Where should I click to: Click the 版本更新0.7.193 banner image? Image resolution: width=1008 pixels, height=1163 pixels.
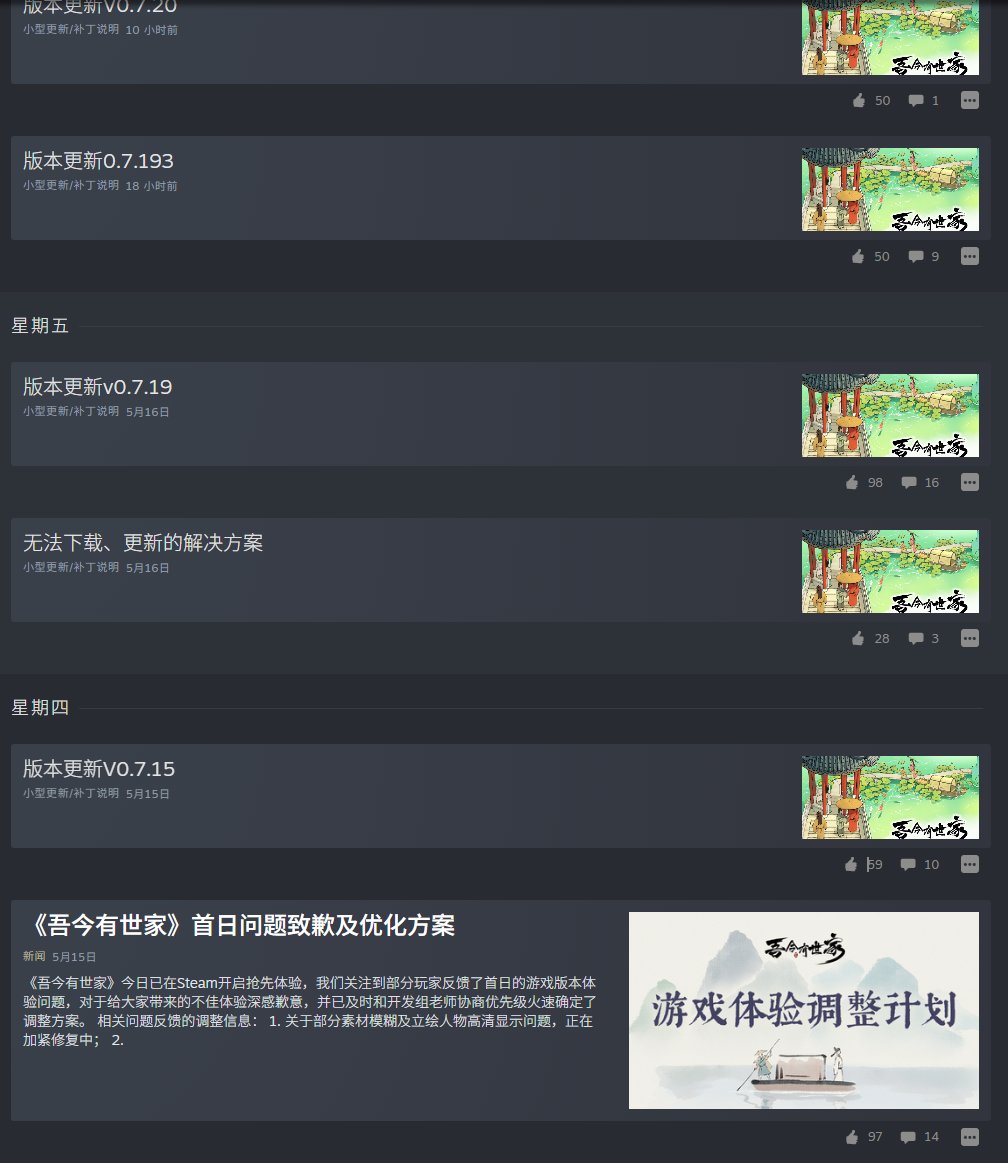click(890, 189)
